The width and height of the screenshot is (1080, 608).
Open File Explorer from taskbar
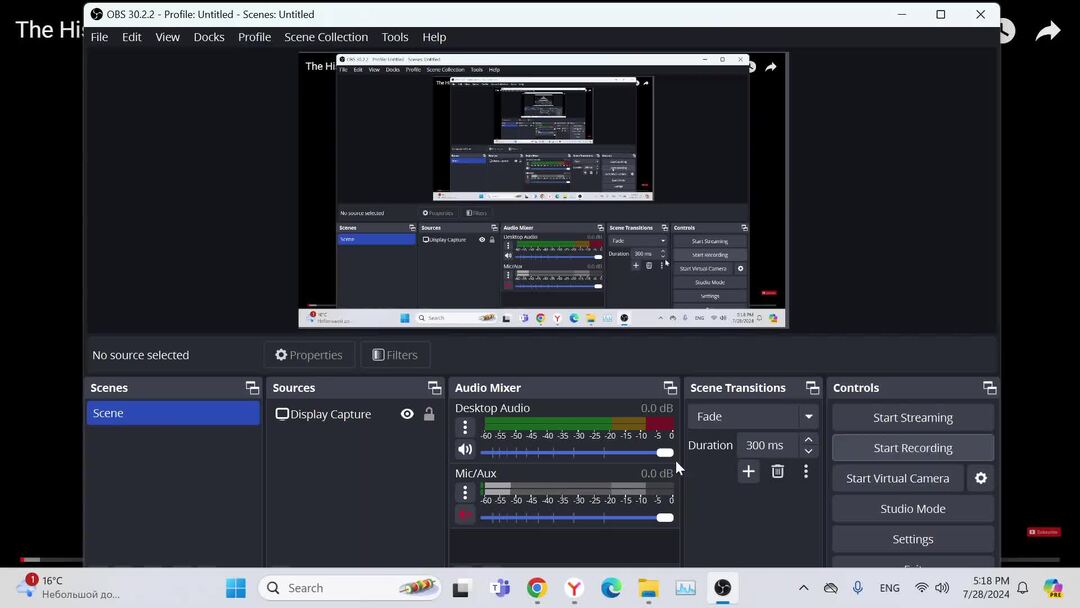tap(648, 588)
